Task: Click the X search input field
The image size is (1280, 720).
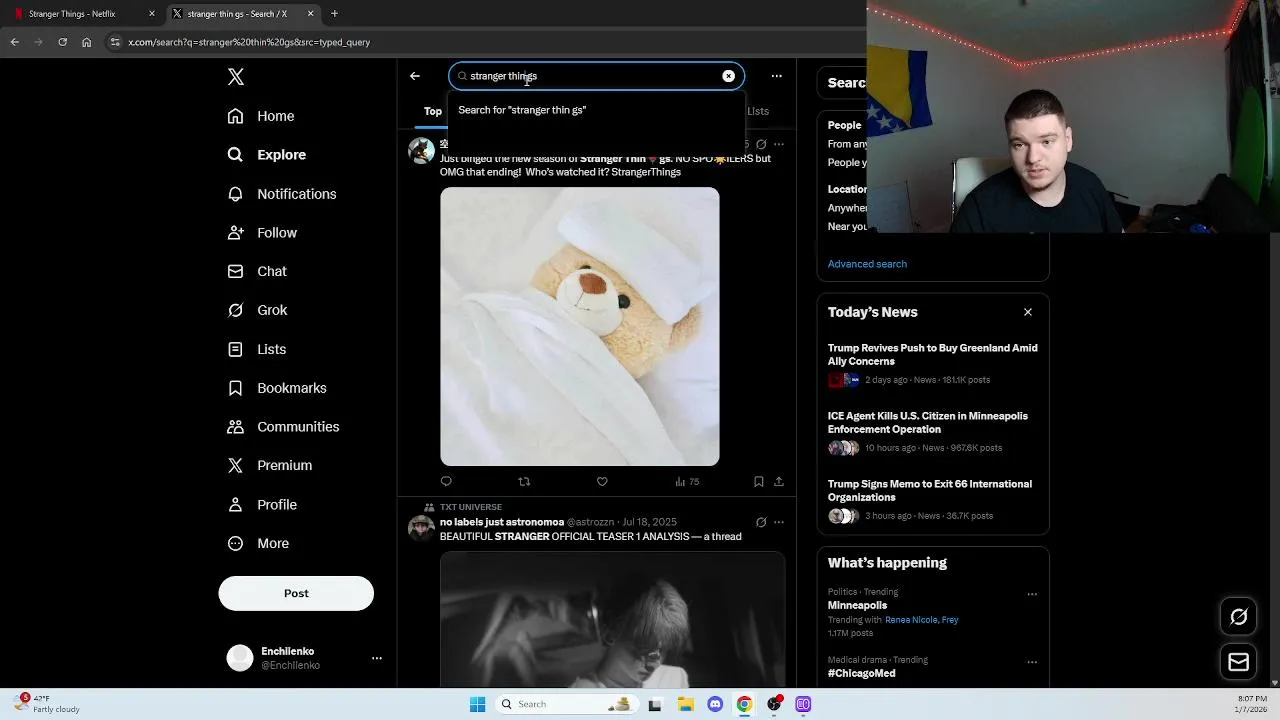Action: click(x=594, y=76)
